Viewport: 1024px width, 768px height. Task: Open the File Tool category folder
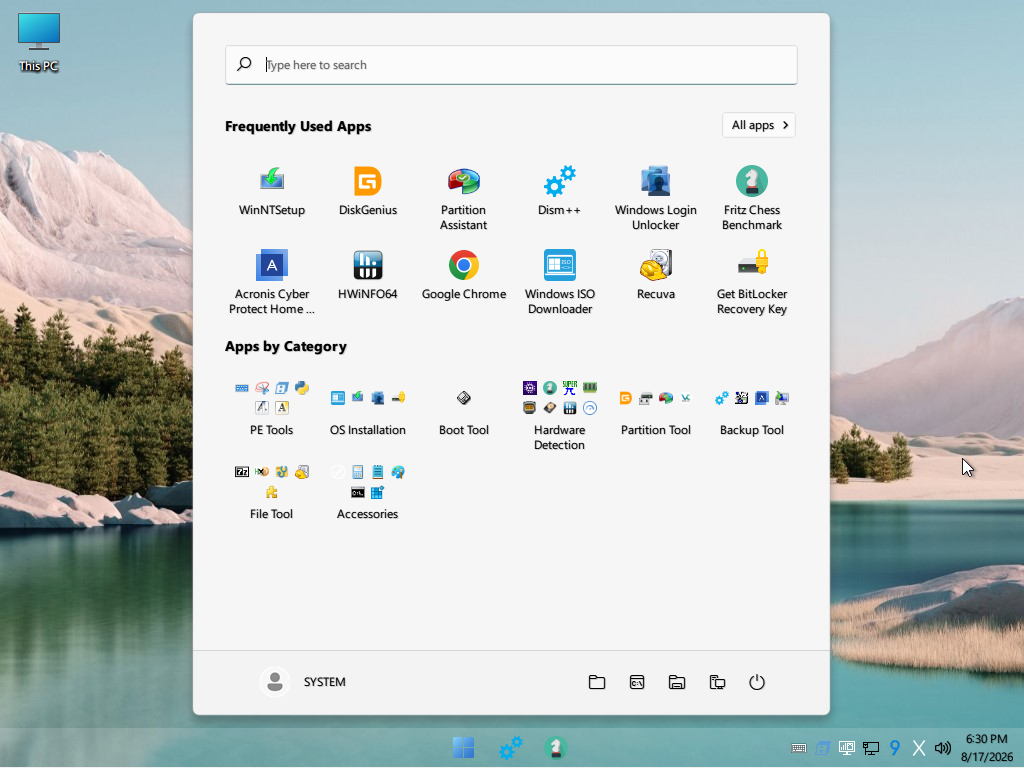272,492
